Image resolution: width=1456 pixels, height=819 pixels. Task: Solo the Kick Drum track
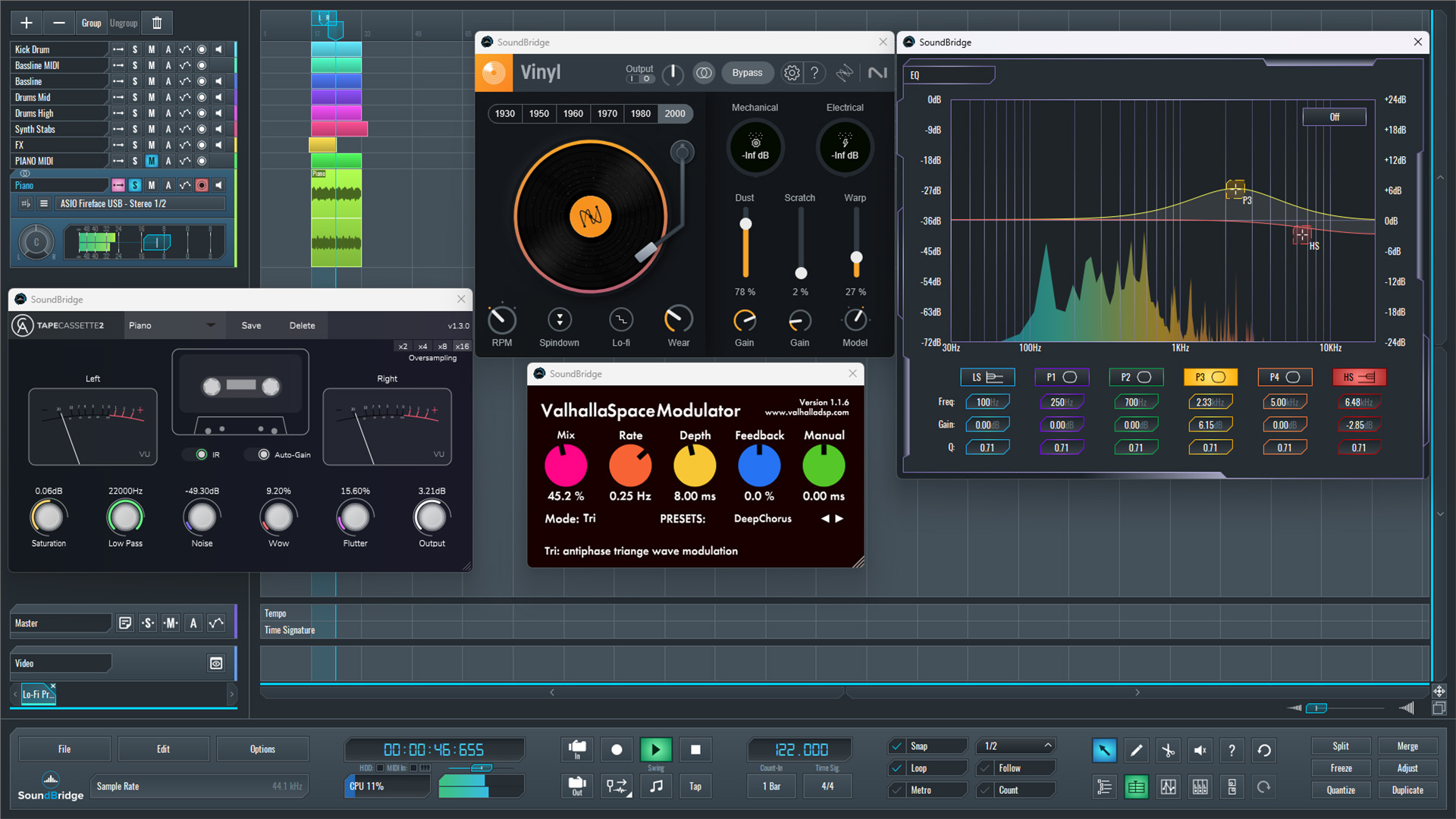135,49
